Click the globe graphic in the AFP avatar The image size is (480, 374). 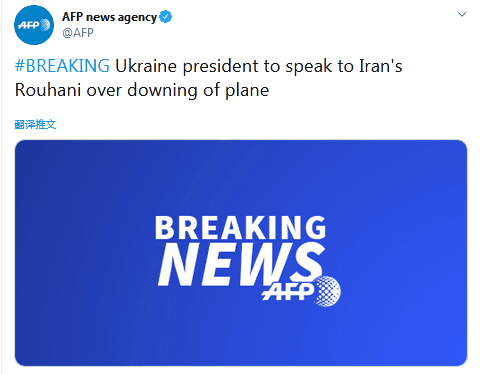(45, 25)
